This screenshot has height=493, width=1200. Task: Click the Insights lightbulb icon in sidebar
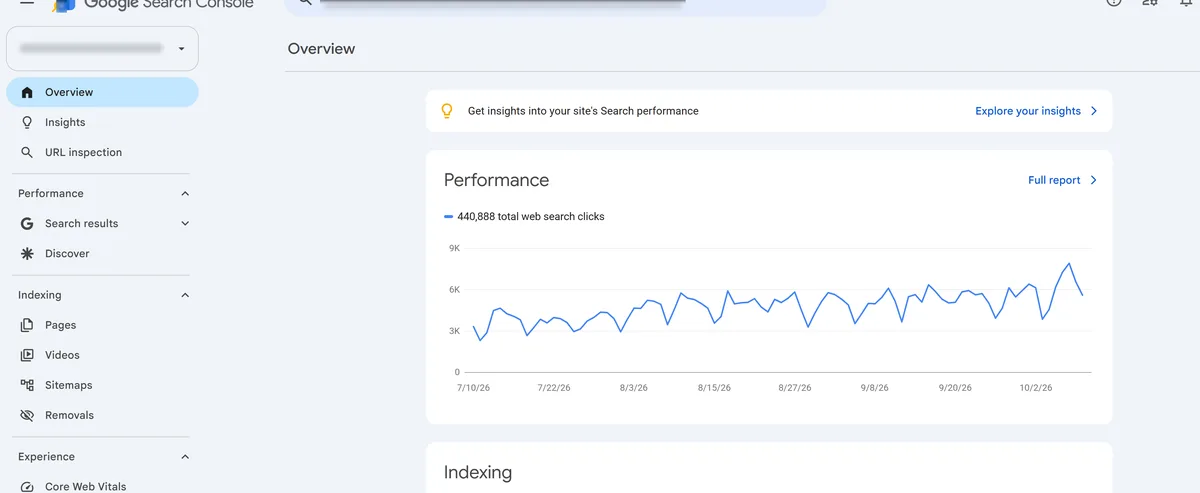27,122
